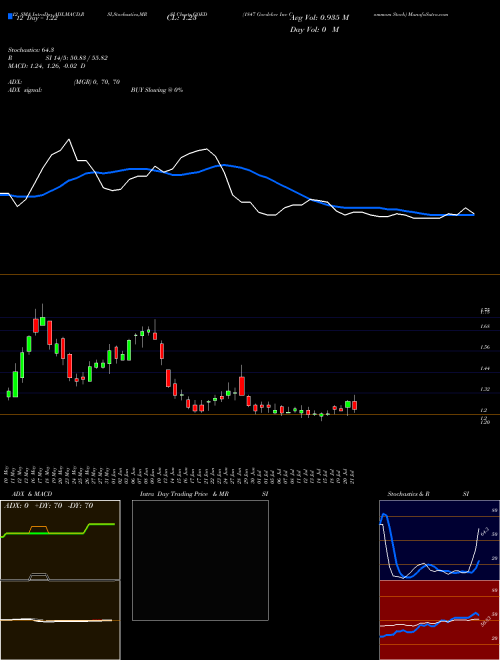The width and height of the screenshot is (500, 660).
Task: Click the 'ADX signal:' label
Action: tap(25, 90)
